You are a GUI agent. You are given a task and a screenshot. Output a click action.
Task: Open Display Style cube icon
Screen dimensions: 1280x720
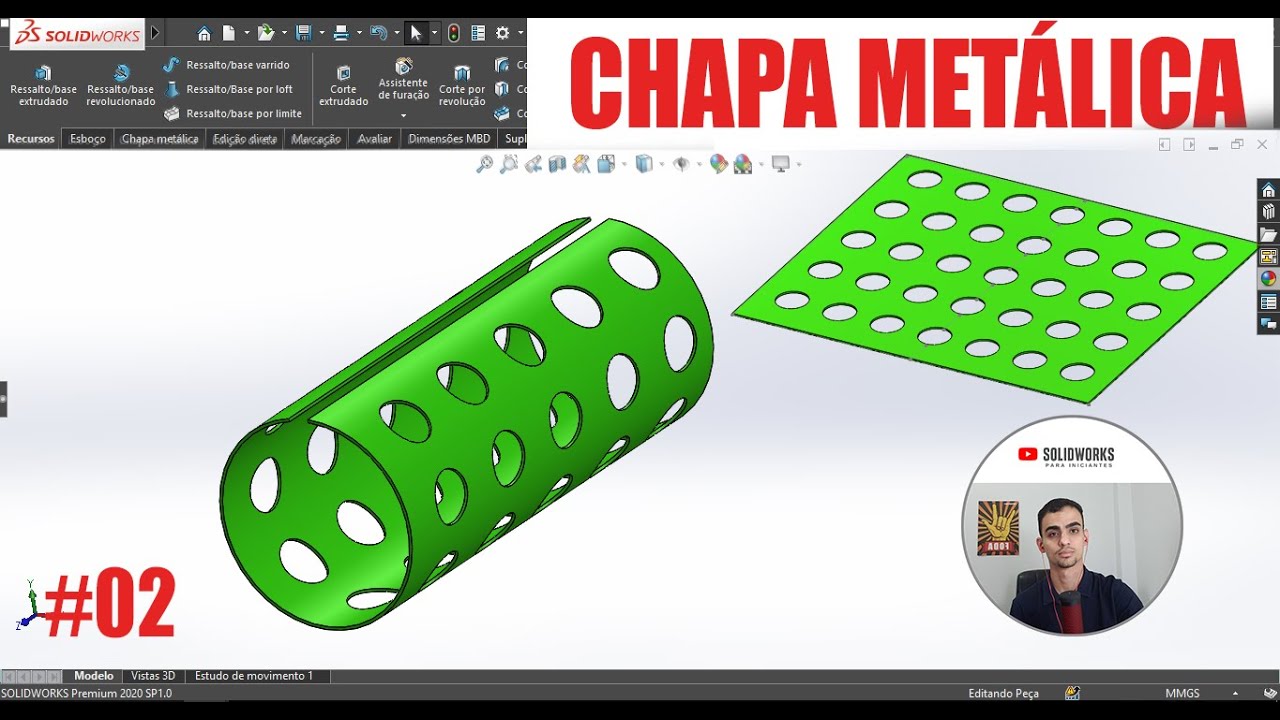point(644,164)
